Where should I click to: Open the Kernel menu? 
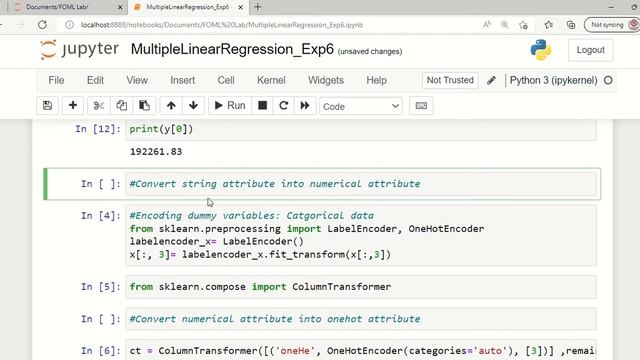click(x=271, y=80)
